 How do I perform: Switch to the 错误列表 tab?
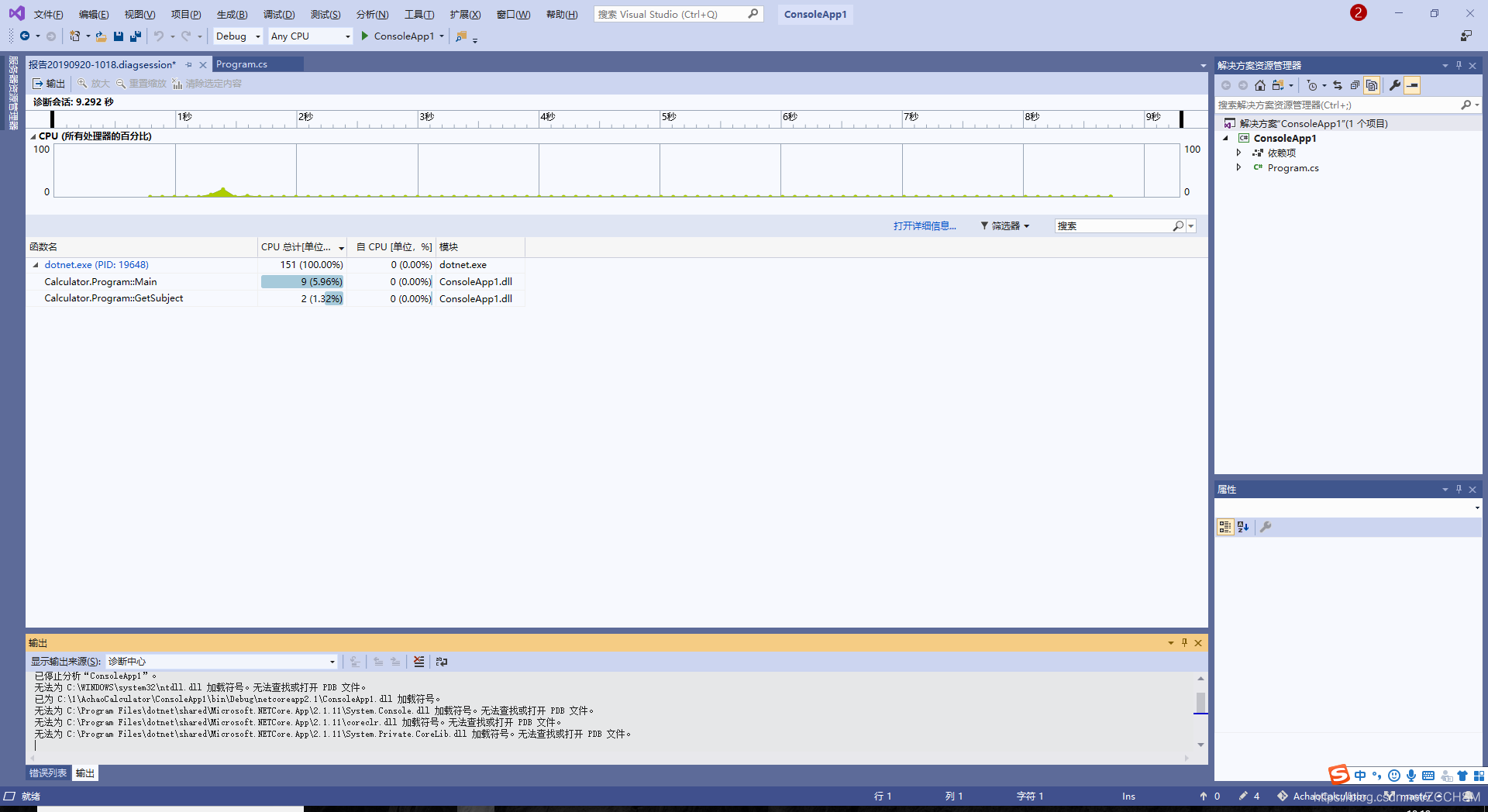pyautogui.click(x=48, y=773)
